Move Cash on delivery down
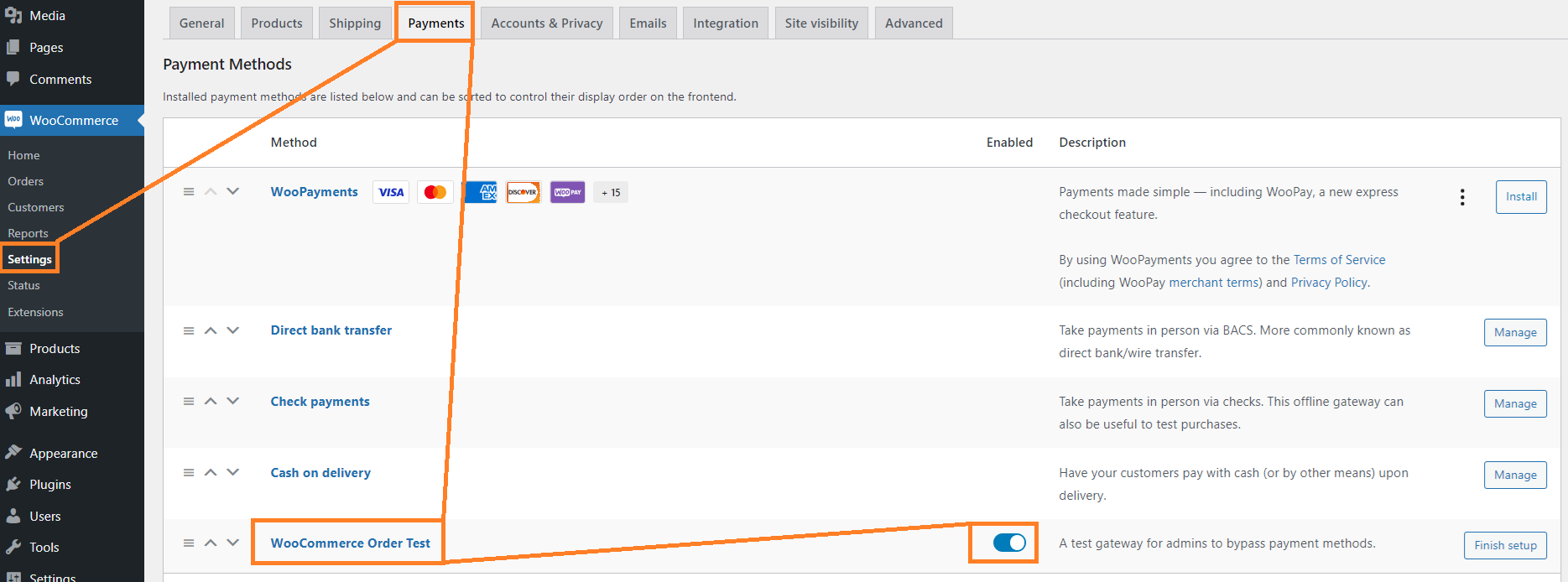This screenshot has width=1568, height=582. (233, 472)
